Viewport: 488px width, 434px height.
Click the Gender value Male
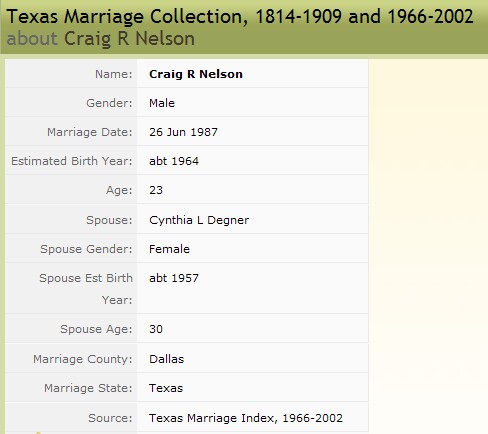[162, 103]
